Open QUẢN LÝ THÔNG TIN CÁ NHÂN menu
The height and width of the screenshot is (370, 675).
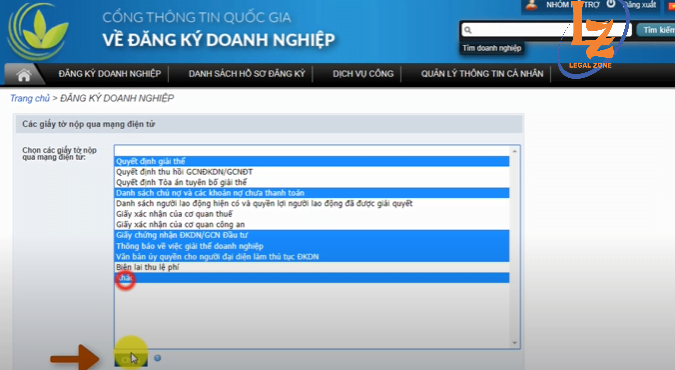[482, 74]
